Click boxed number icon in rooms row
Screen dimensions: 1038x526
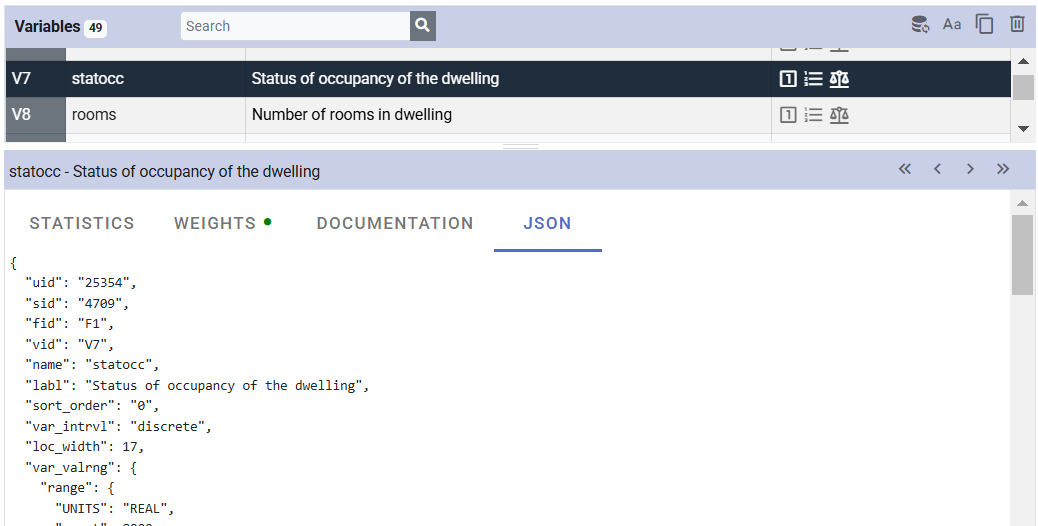pos(788,115)
